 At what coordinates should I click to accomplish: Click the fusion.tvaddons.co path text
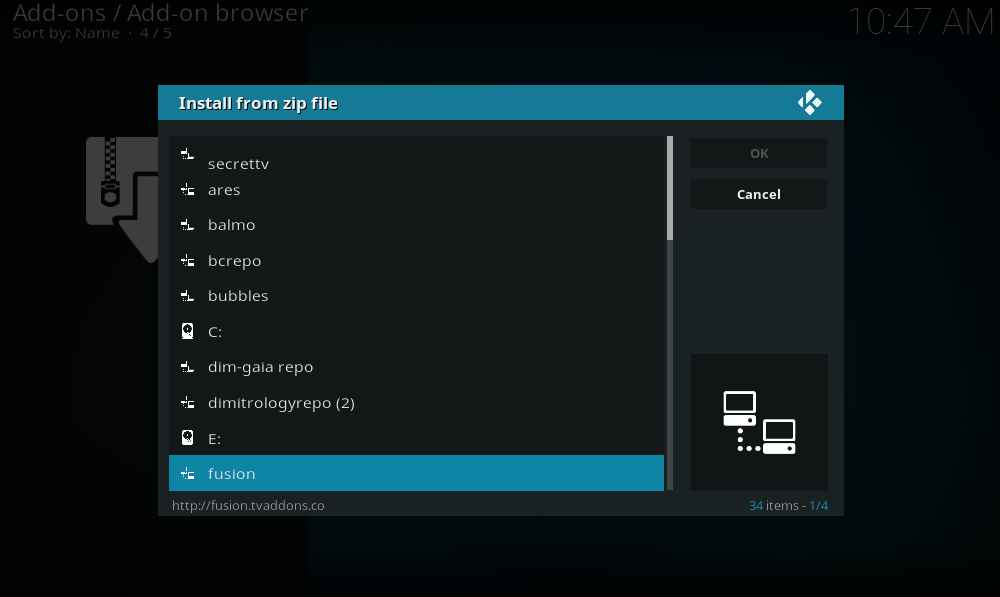click(x=248, y=505)
